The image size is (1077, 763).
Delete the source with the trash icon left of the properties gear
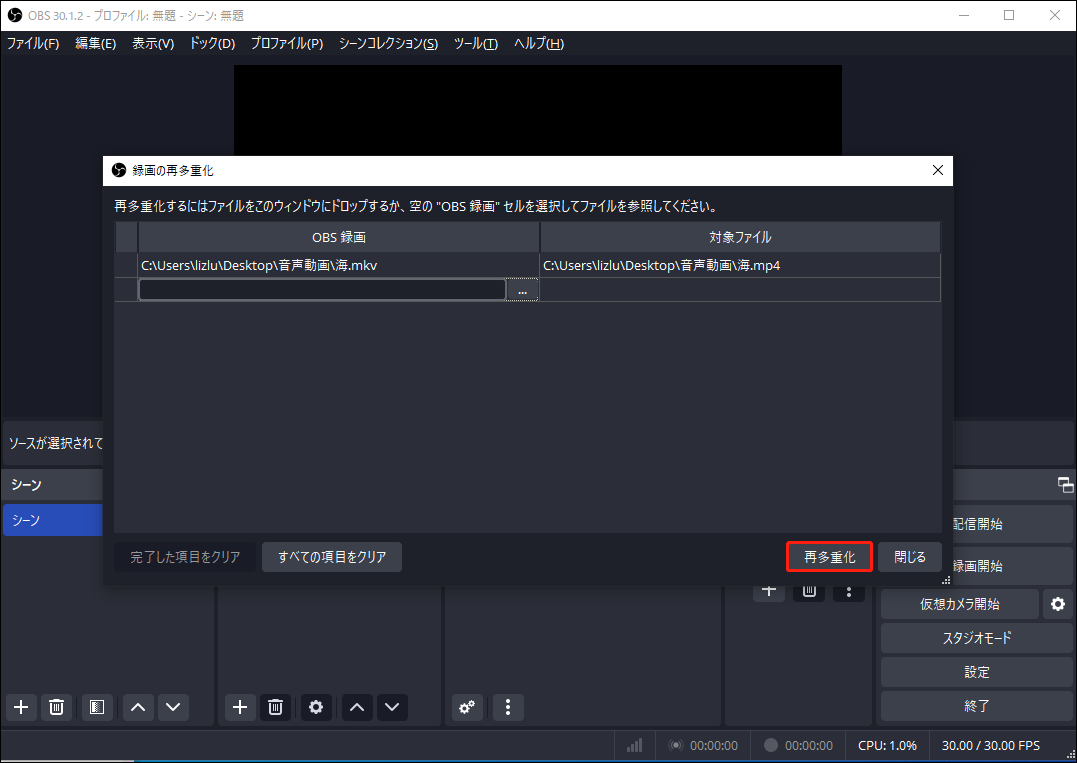click(275, 707)
